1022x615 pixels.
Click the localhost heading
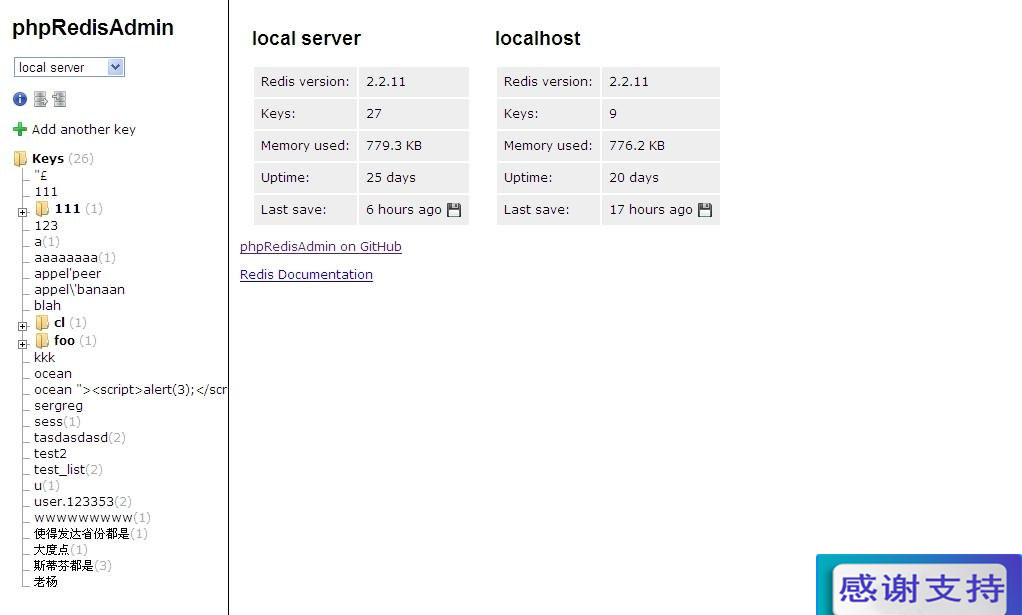538,38
